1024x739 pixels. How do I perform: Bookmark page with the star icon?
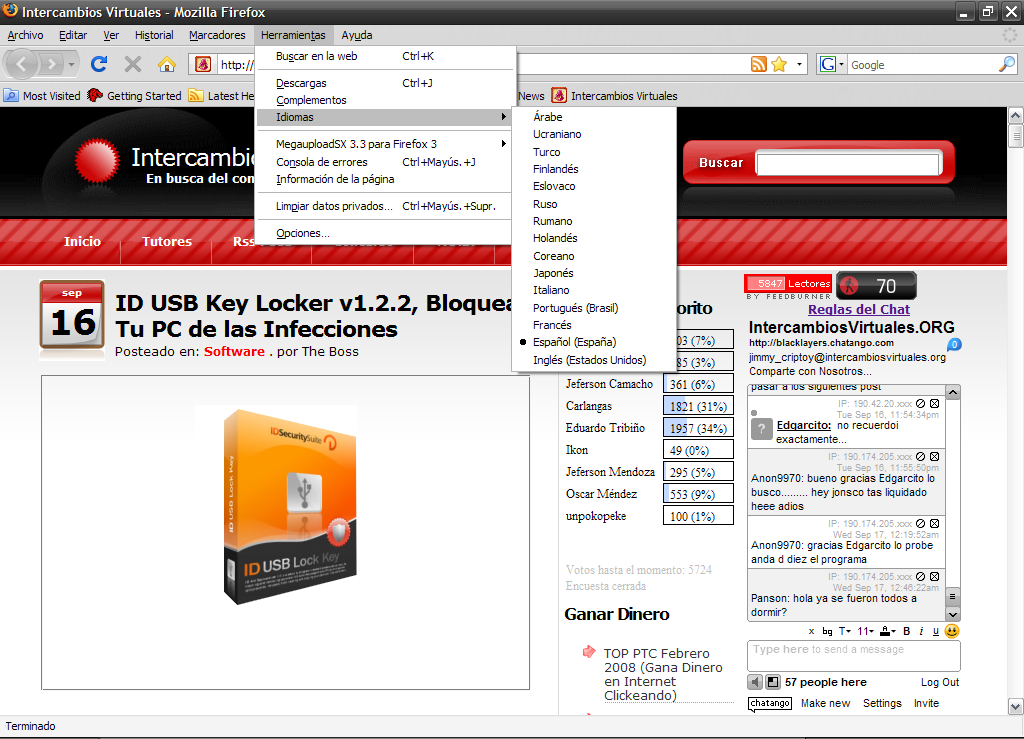click(x=779, y=64)
